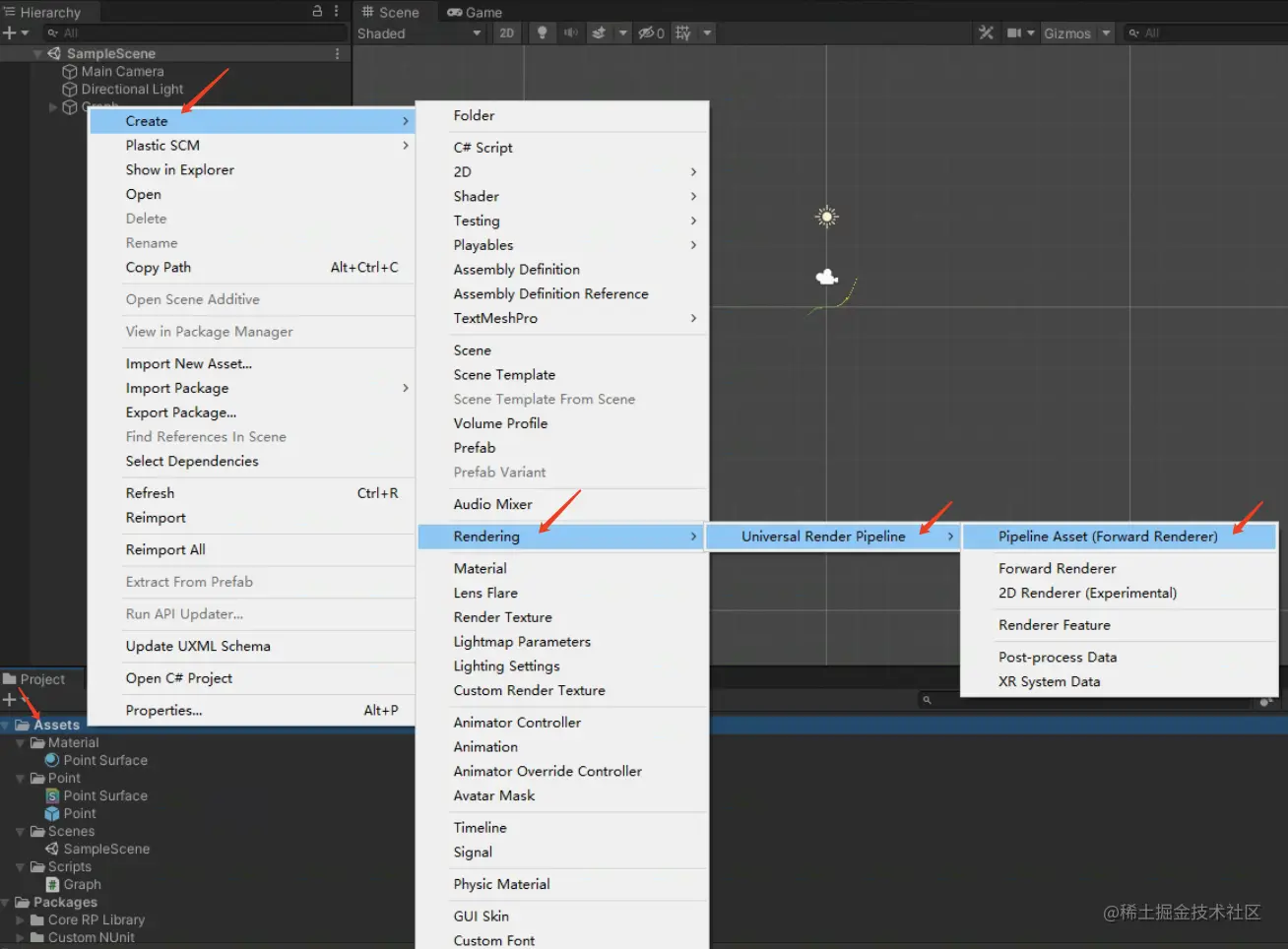The height and width of the screenshot is (949, 1288).
Task: Choose Import New Asset...
Action: 252,364
